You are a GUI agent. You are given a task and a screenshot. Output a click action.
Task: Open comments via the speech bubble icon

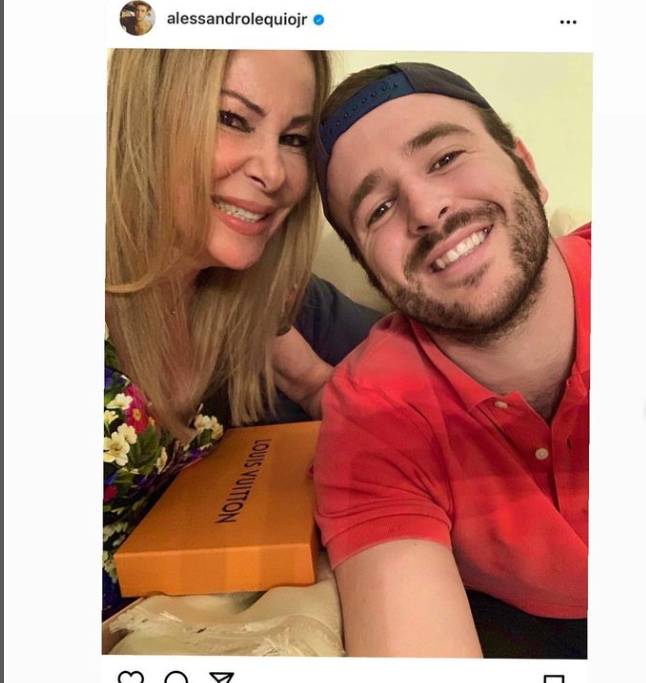(176, 678)
